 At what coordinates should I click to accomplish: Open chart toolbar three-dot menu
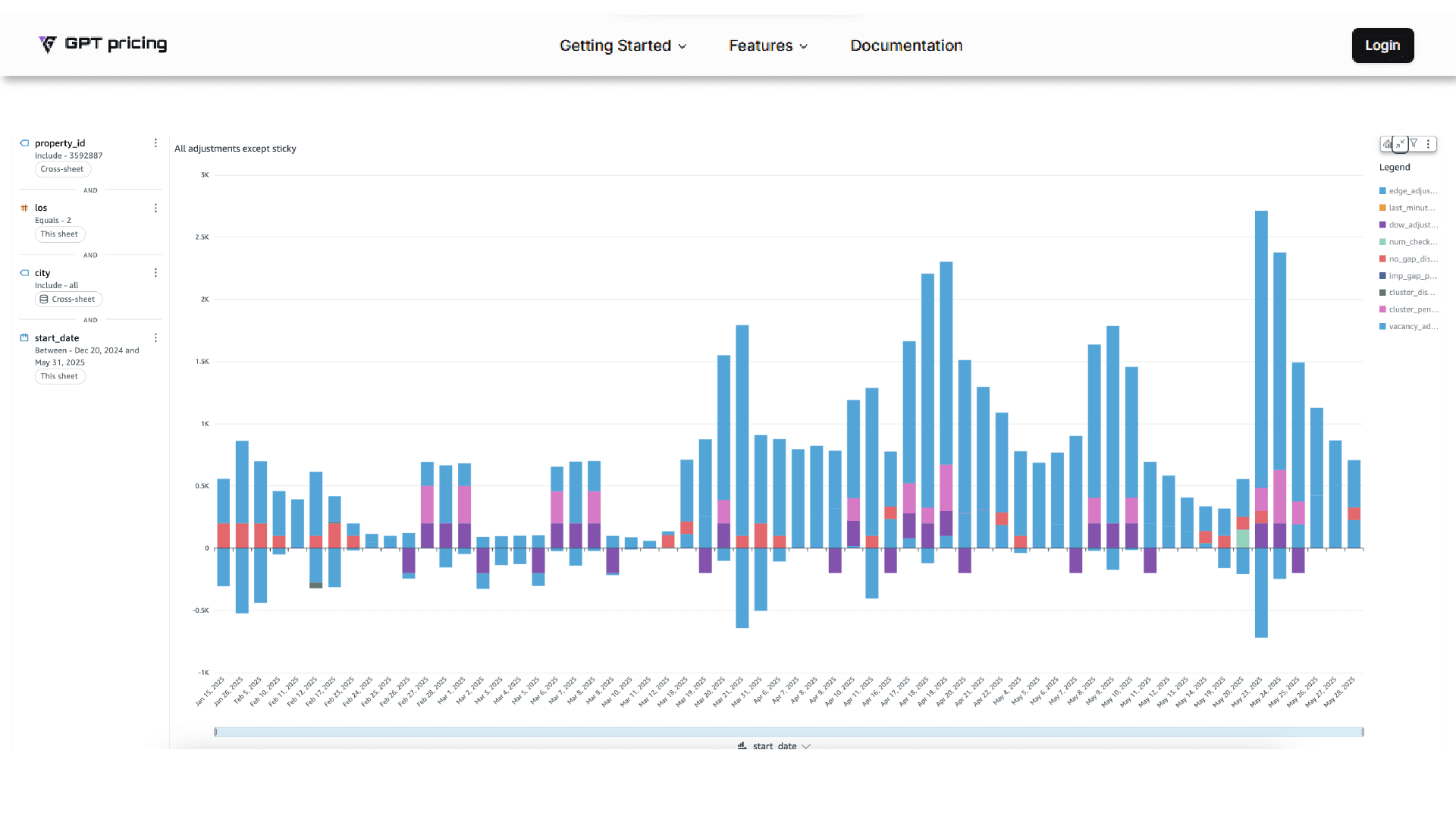1429,143
